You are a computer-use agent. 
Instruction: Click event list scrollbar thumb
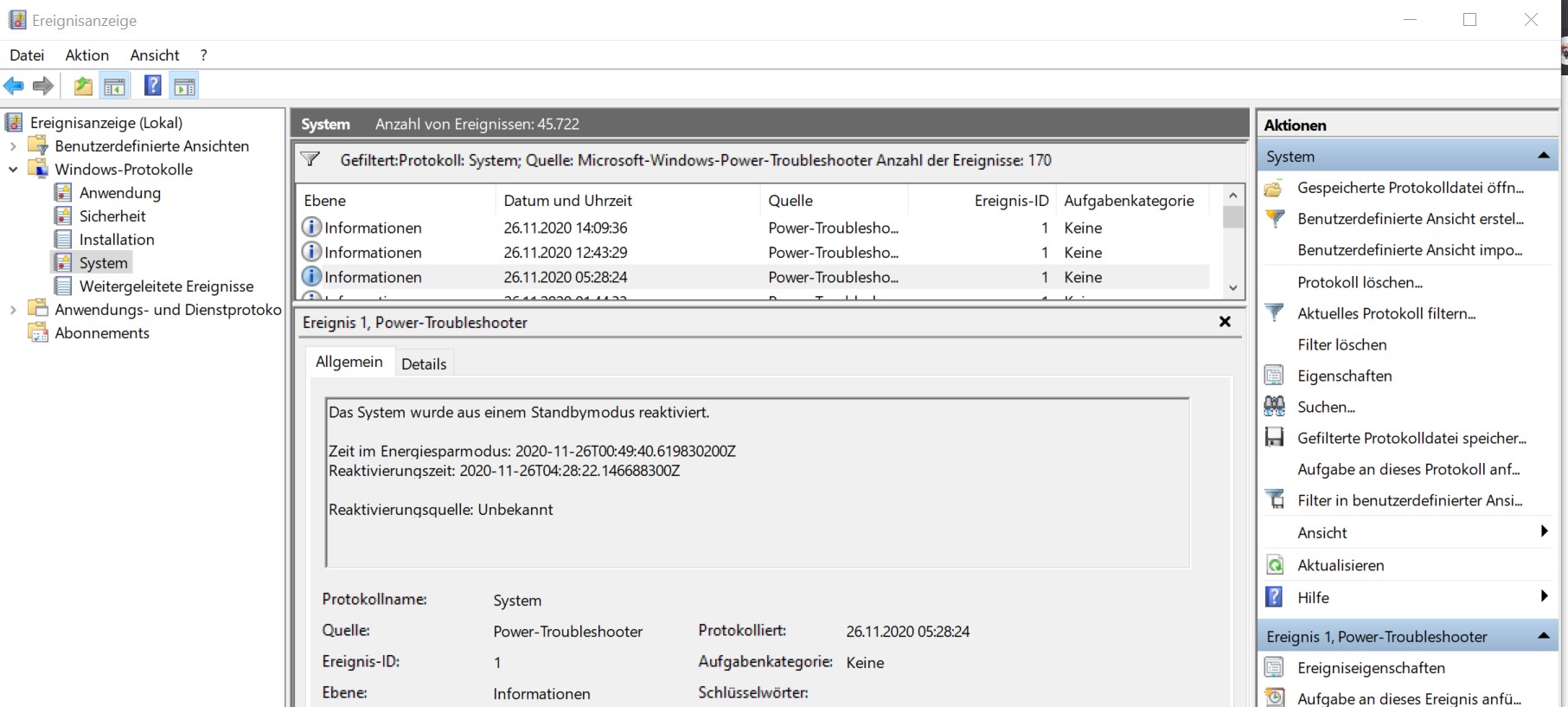coord(1233,216)
